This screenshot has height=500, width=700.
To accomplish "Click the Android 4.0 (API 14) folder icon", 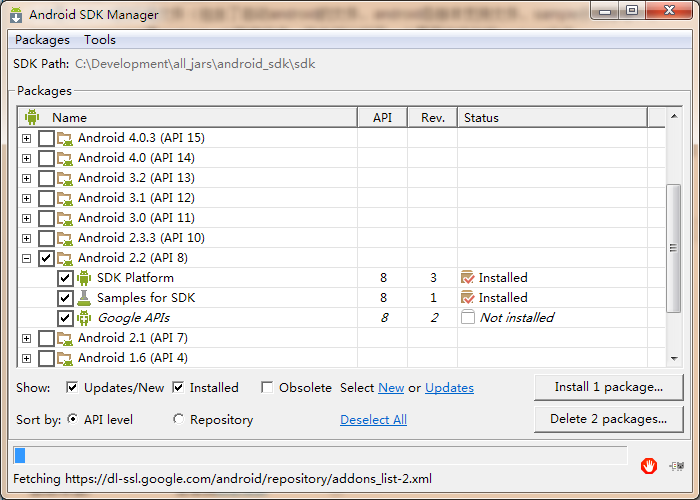I will pyautogui.click(x=65, y=158).
